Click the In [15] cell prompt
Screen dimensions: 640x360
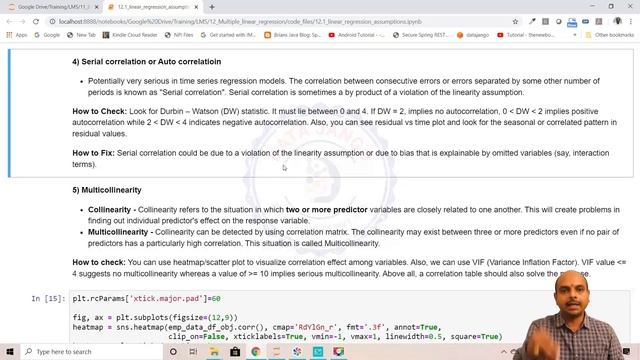(48, 299)
